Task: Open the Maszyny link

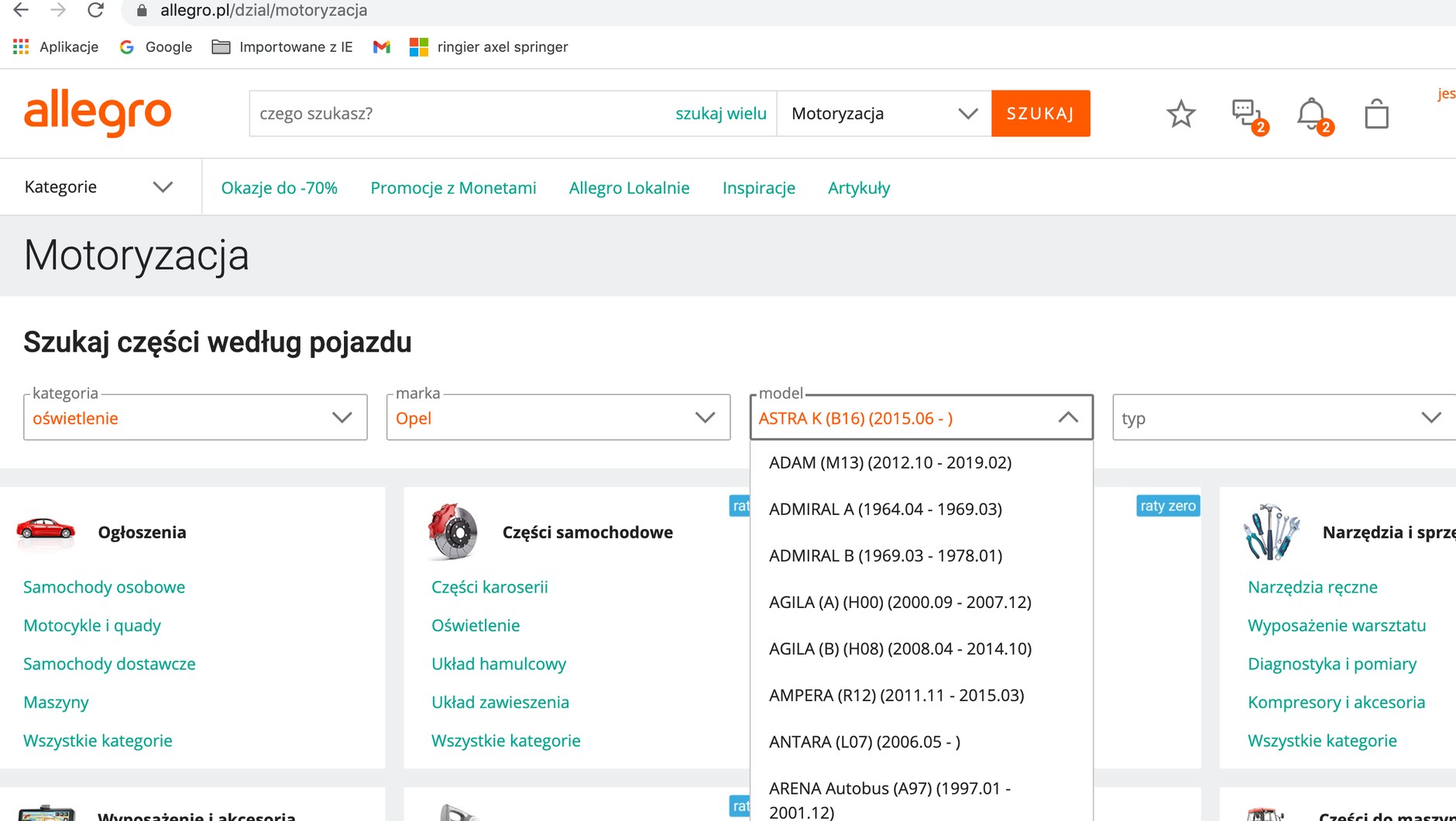Action: click(x=56, y=702)
